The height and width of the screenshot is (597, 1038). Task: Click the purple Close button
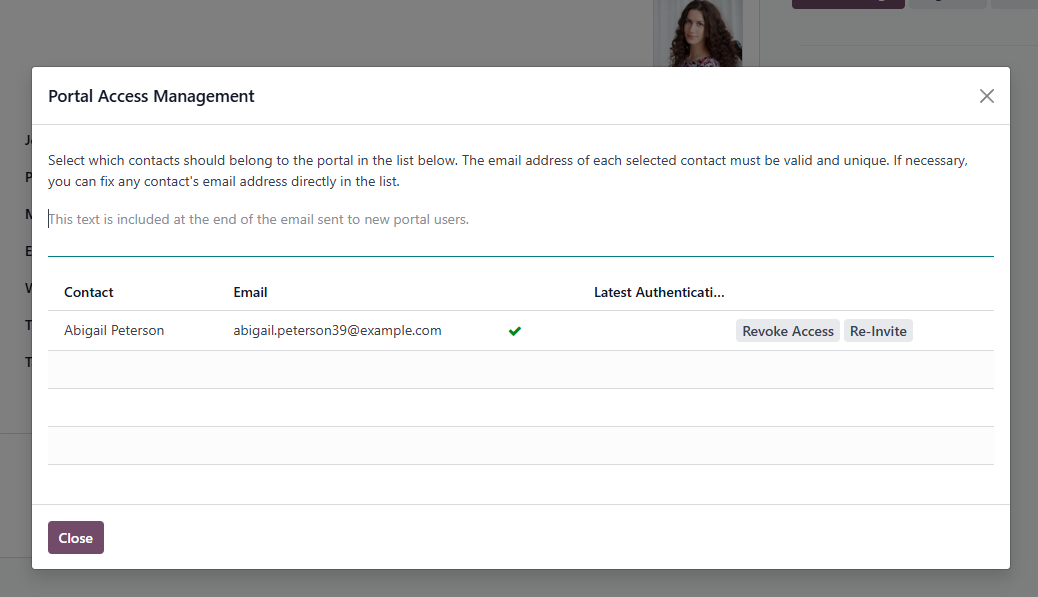75,537
